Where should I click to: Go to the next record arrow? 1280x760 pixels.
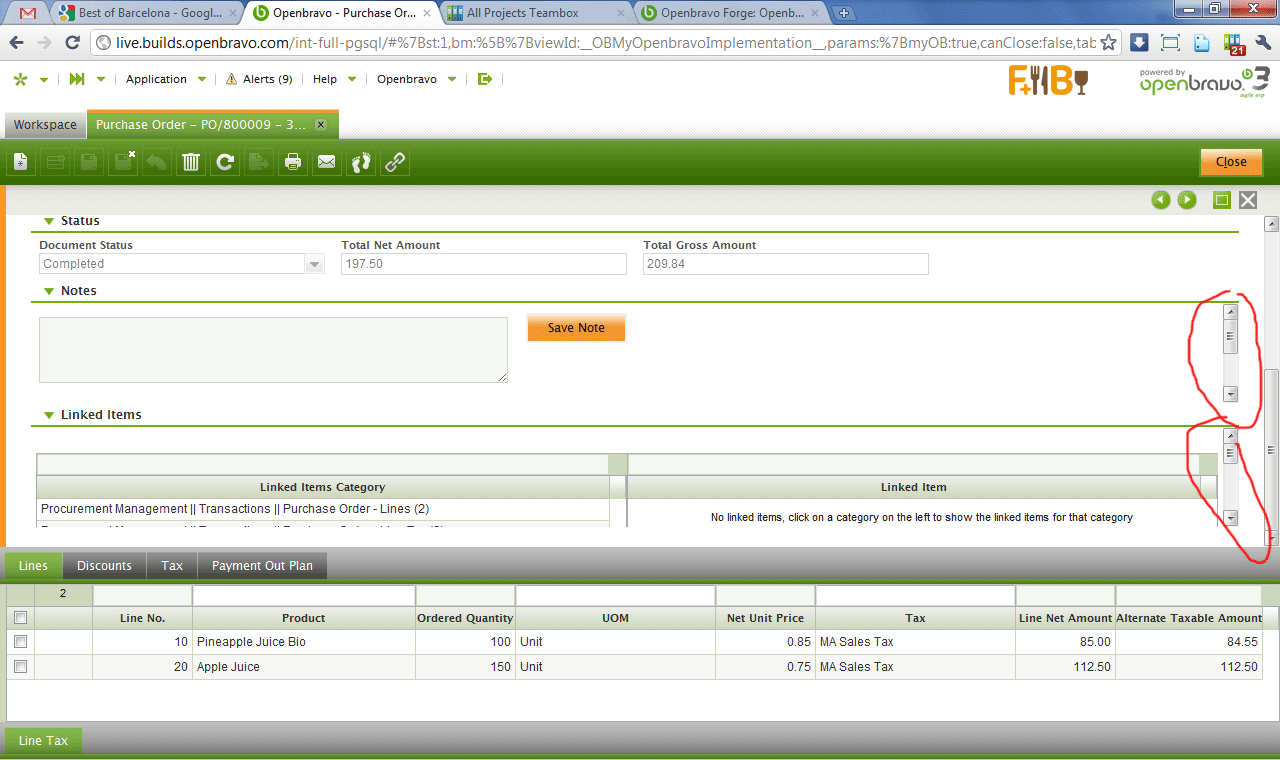(1187, 200)
